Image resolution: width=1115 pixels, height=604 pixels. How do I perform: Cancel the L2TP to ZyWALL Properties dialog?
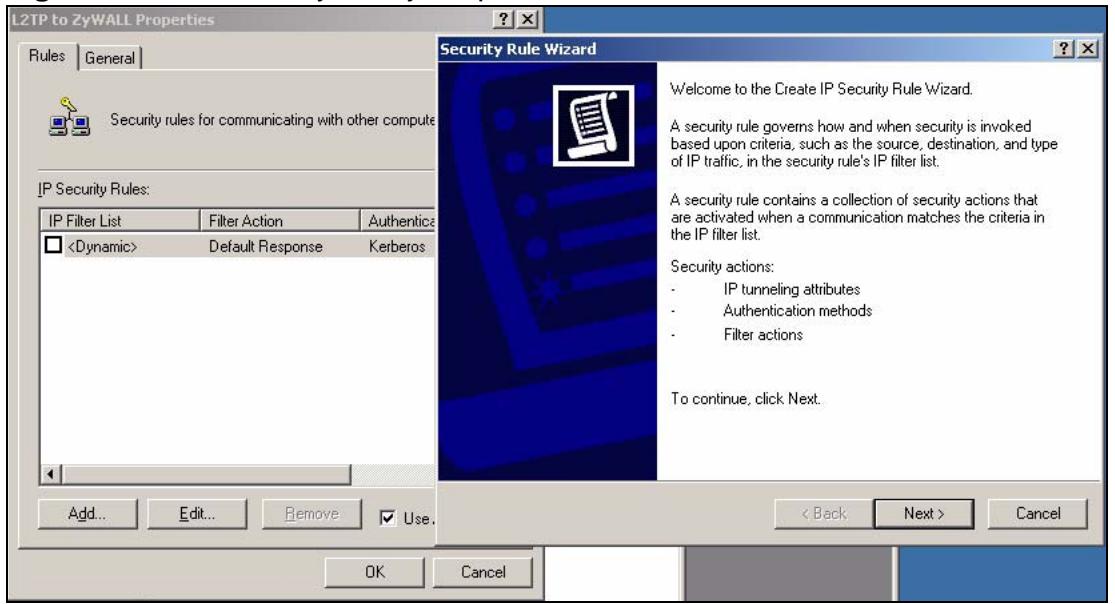[x=483, y=572]
